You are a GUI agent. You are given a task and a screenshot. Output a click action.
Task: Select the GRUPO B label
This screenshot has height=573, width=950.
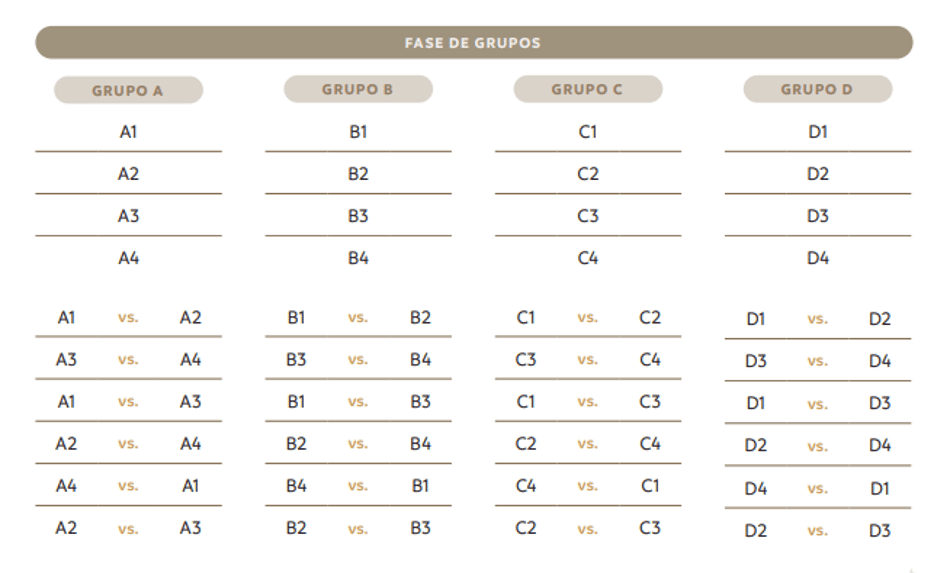point(358,89)
